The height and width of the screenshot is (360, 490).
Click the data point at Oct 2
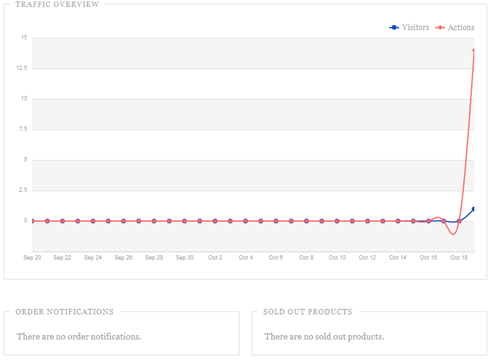215,221
